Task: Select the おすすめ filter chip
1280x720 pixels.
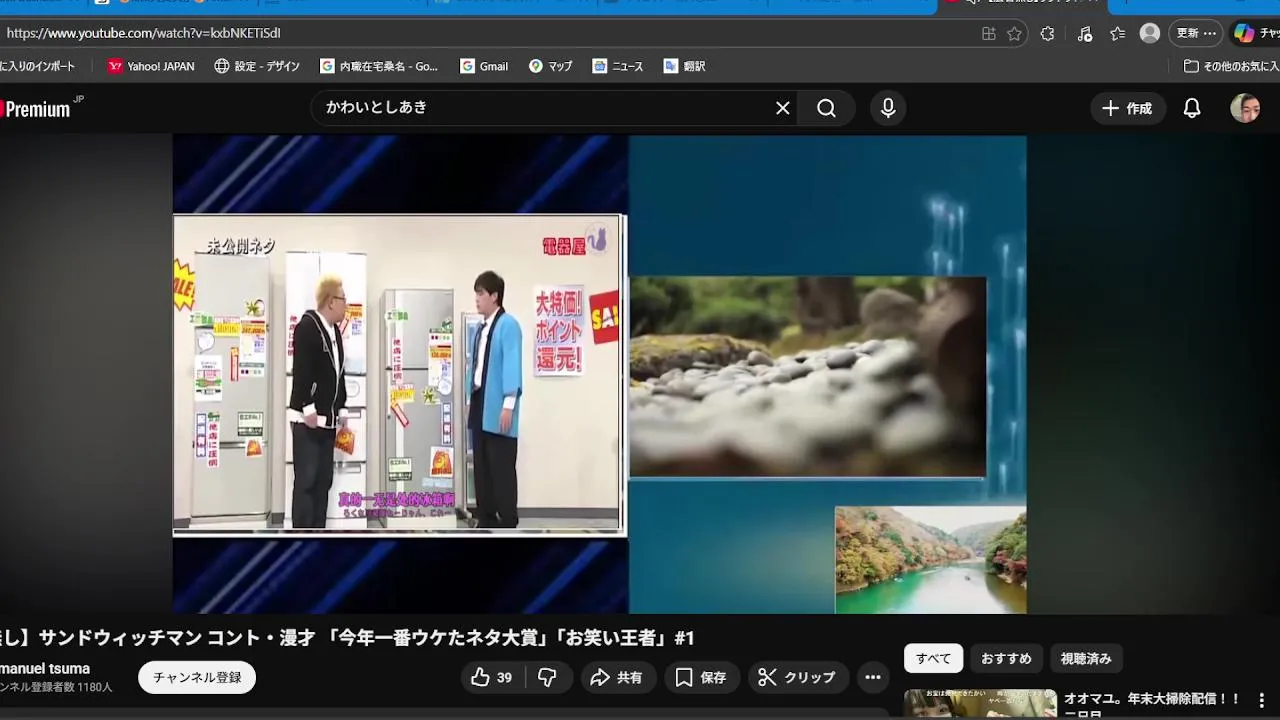Action: click(x=1006, y=658)
